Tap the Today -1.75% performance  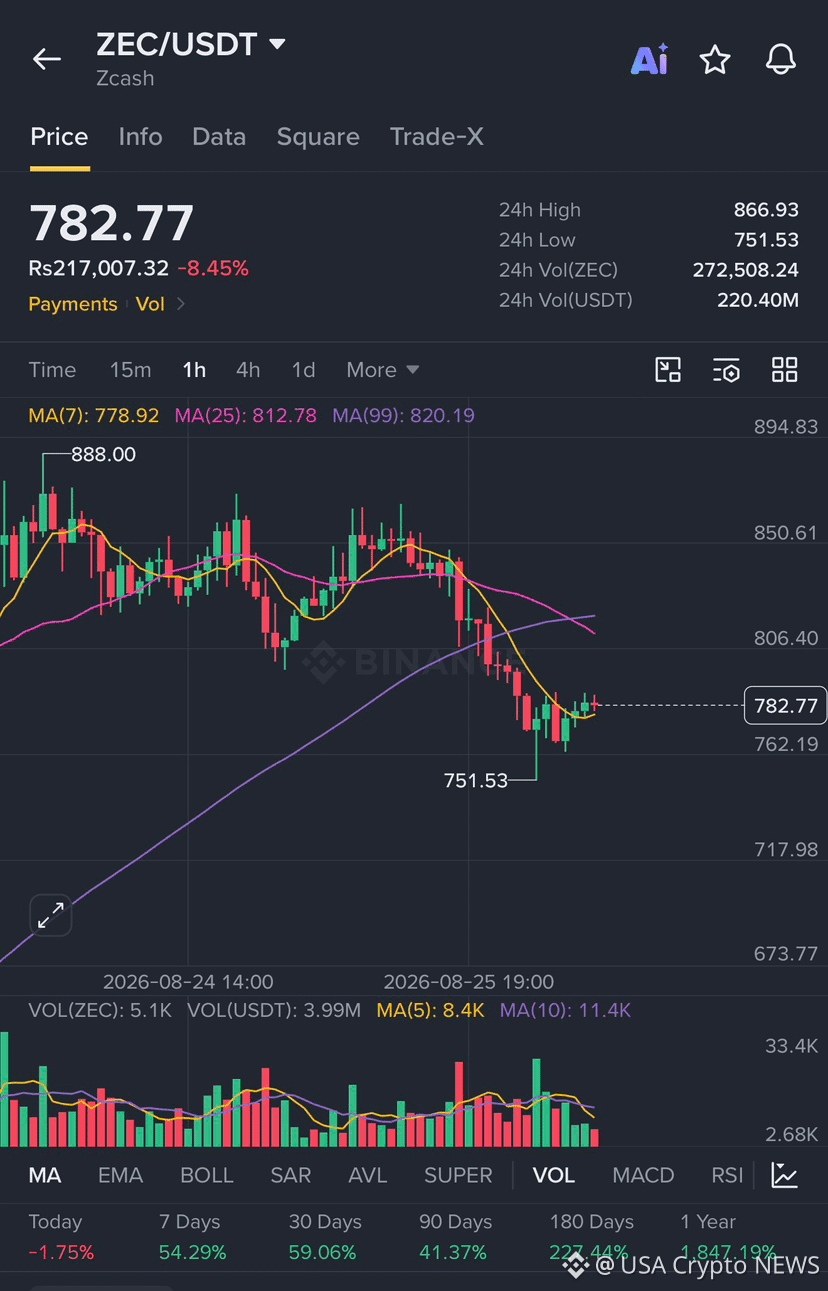click(x=61, y=1237)
